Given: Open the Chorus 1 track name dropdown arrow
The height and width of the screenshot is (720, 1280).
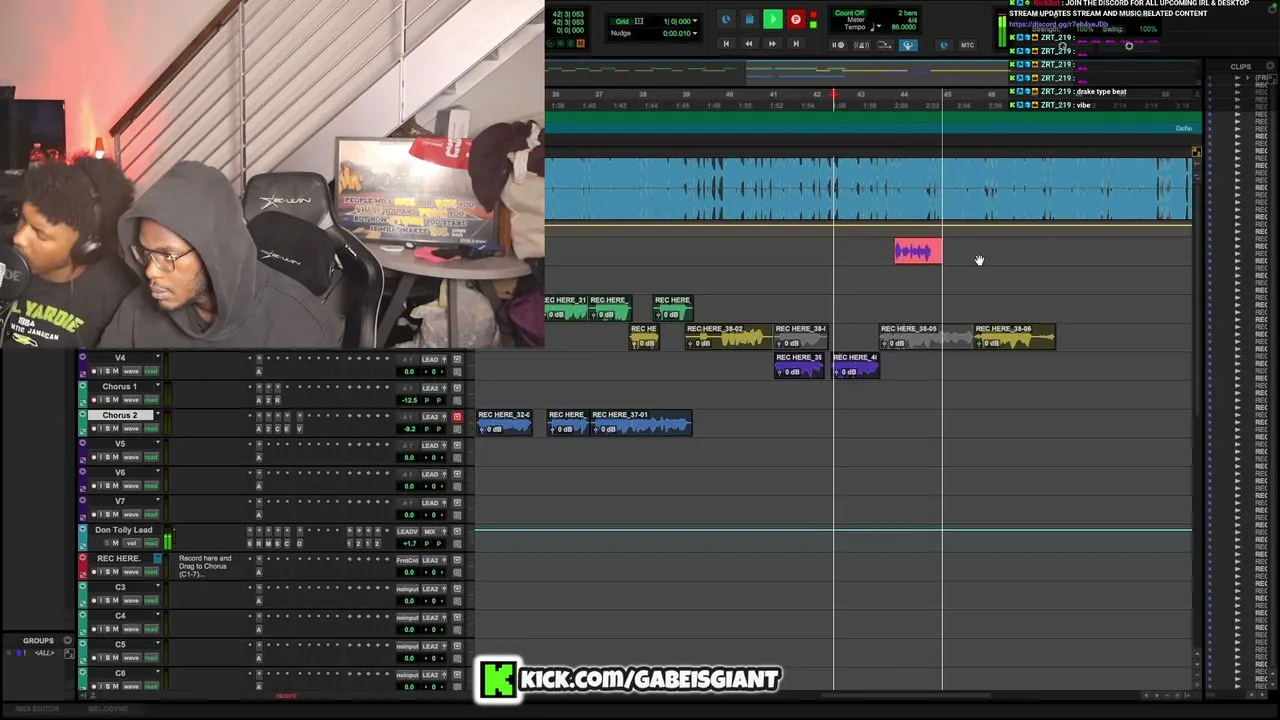Looking at the screenshot, I should point(157,386).
